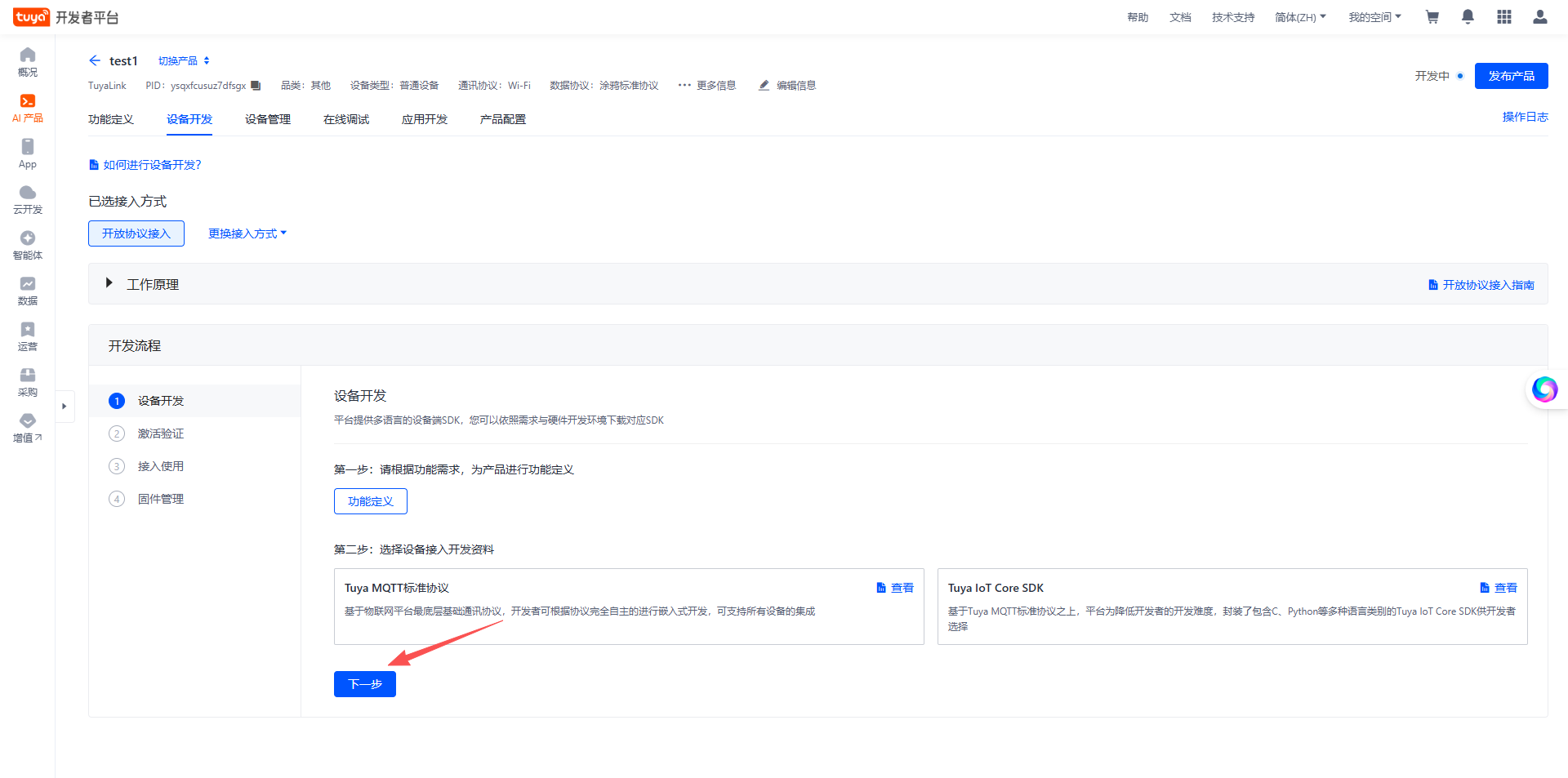The width and height of the screenshot is (1568, 778).
Task: Click the 更多信息 ellipsis icon
Action: pyautogui.click(x=684, y=85)
